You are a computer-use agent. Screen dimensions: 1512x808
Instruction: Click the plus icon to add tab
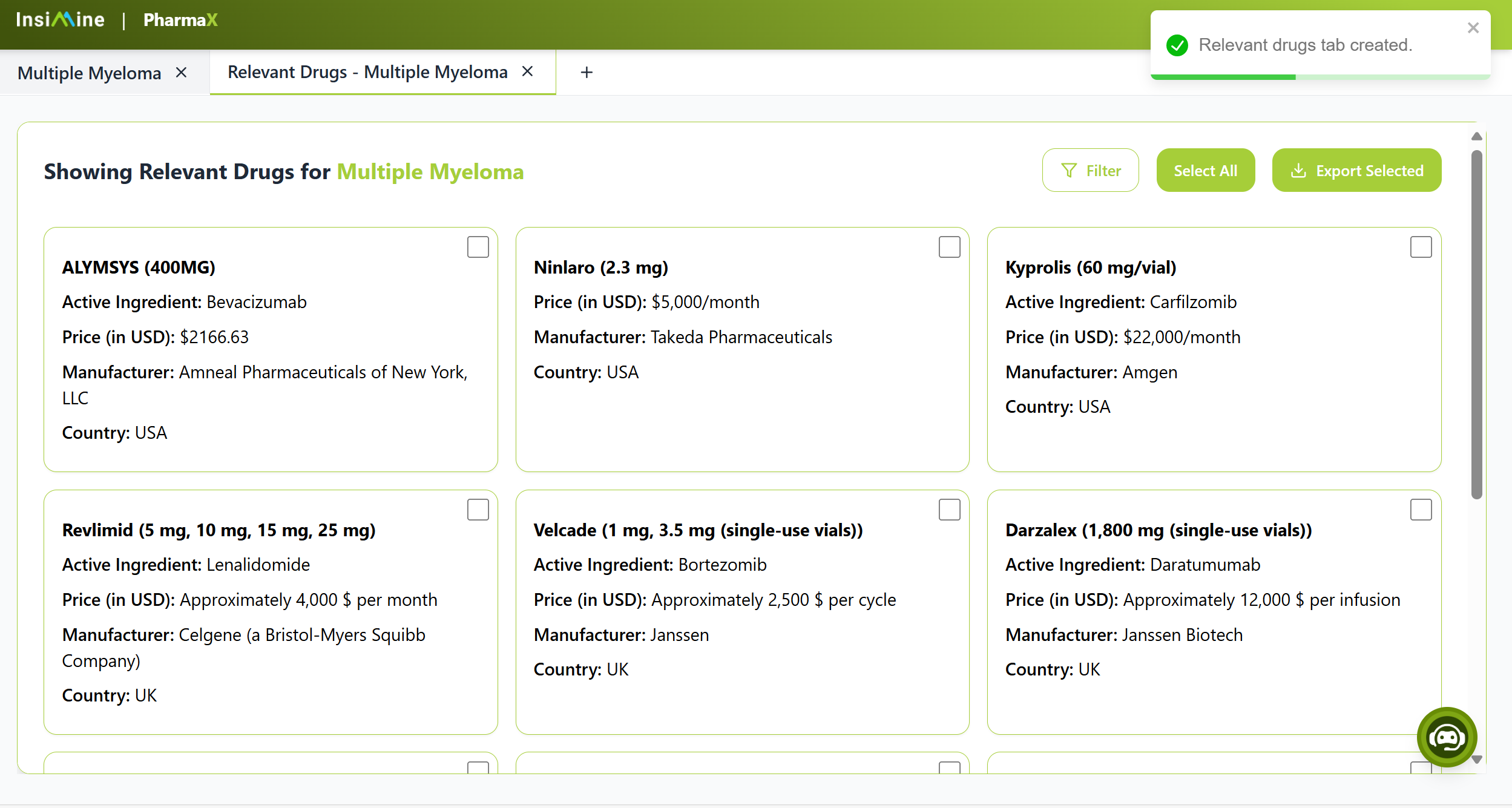(586, 73)
